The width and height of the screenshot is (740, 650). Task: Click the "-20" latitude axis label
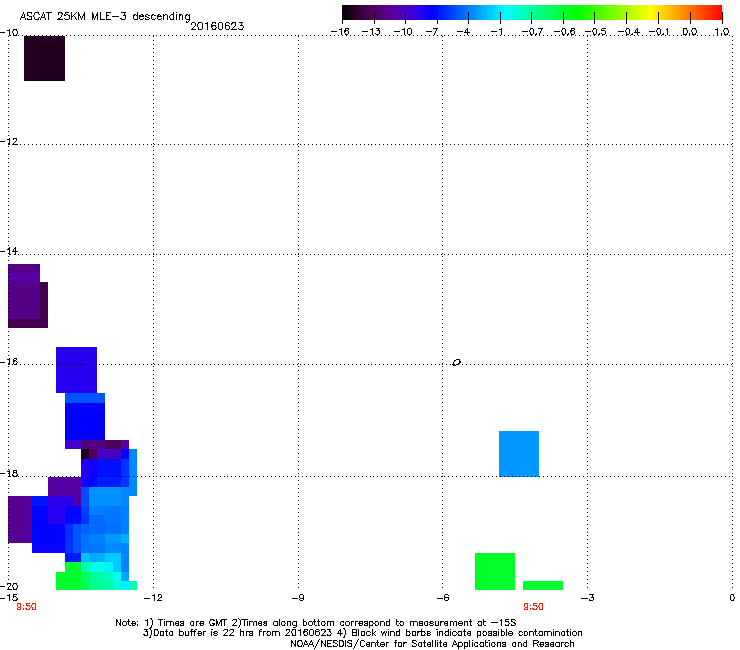coord(9,586)
